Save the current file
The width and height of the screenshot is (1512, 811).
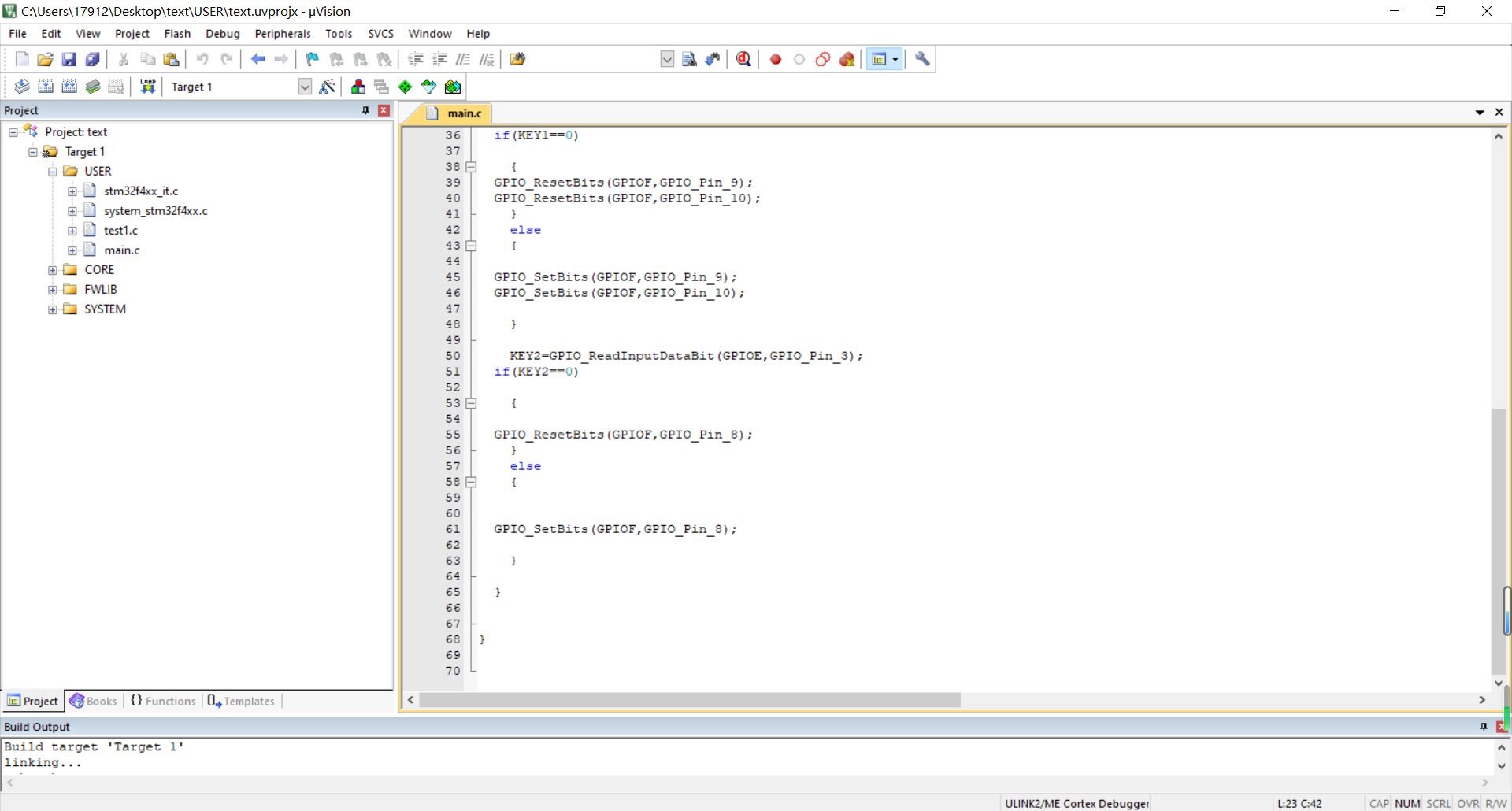coord(69,59)
